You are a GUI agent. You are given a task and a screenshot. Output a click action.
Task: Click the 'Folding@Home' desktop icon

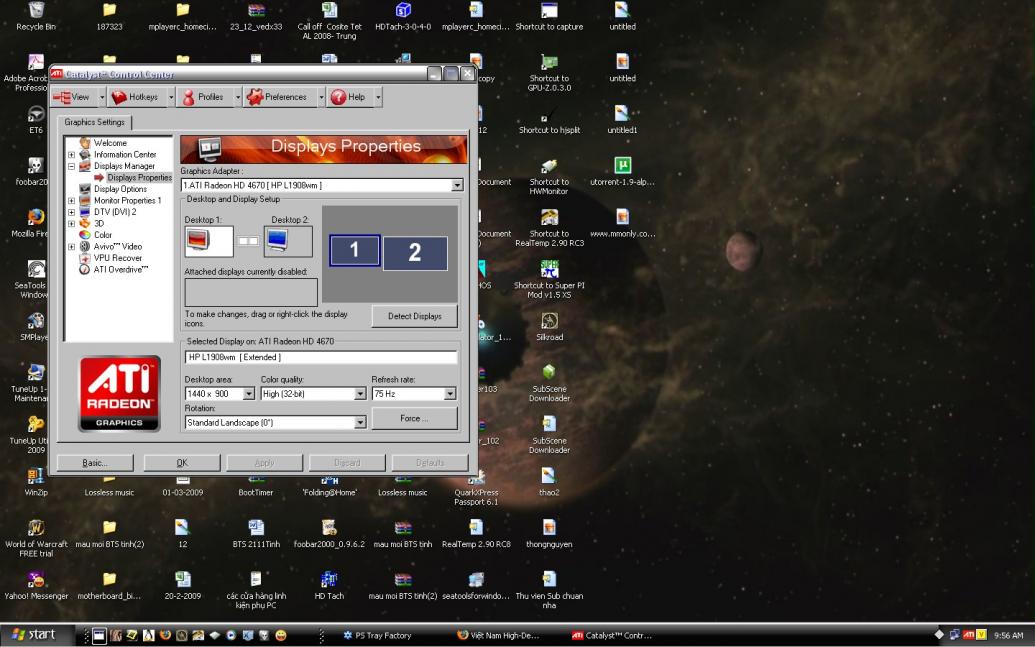coord(329,485)
